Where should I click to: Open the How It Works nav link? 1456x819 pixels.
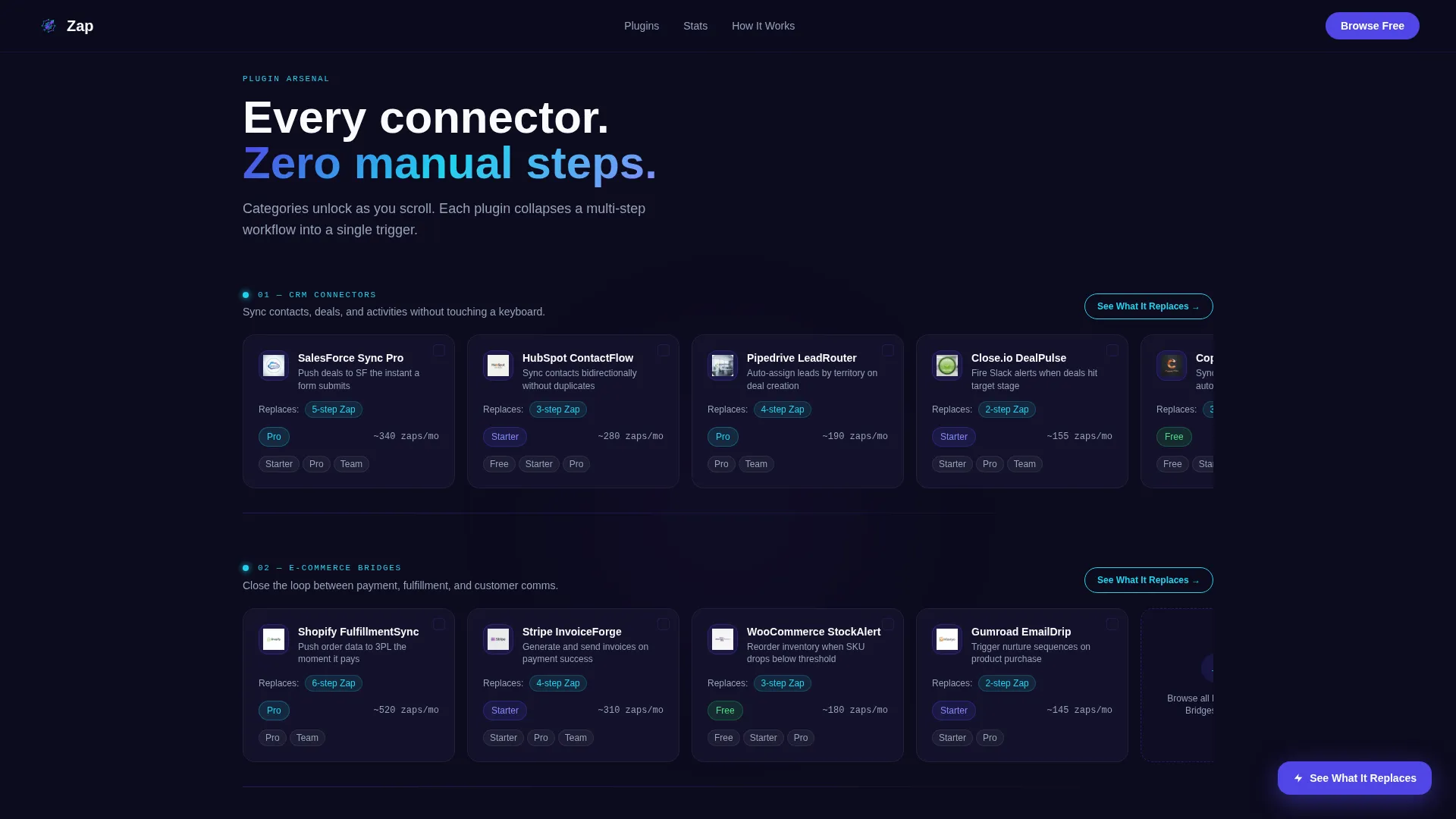(763, 26)
